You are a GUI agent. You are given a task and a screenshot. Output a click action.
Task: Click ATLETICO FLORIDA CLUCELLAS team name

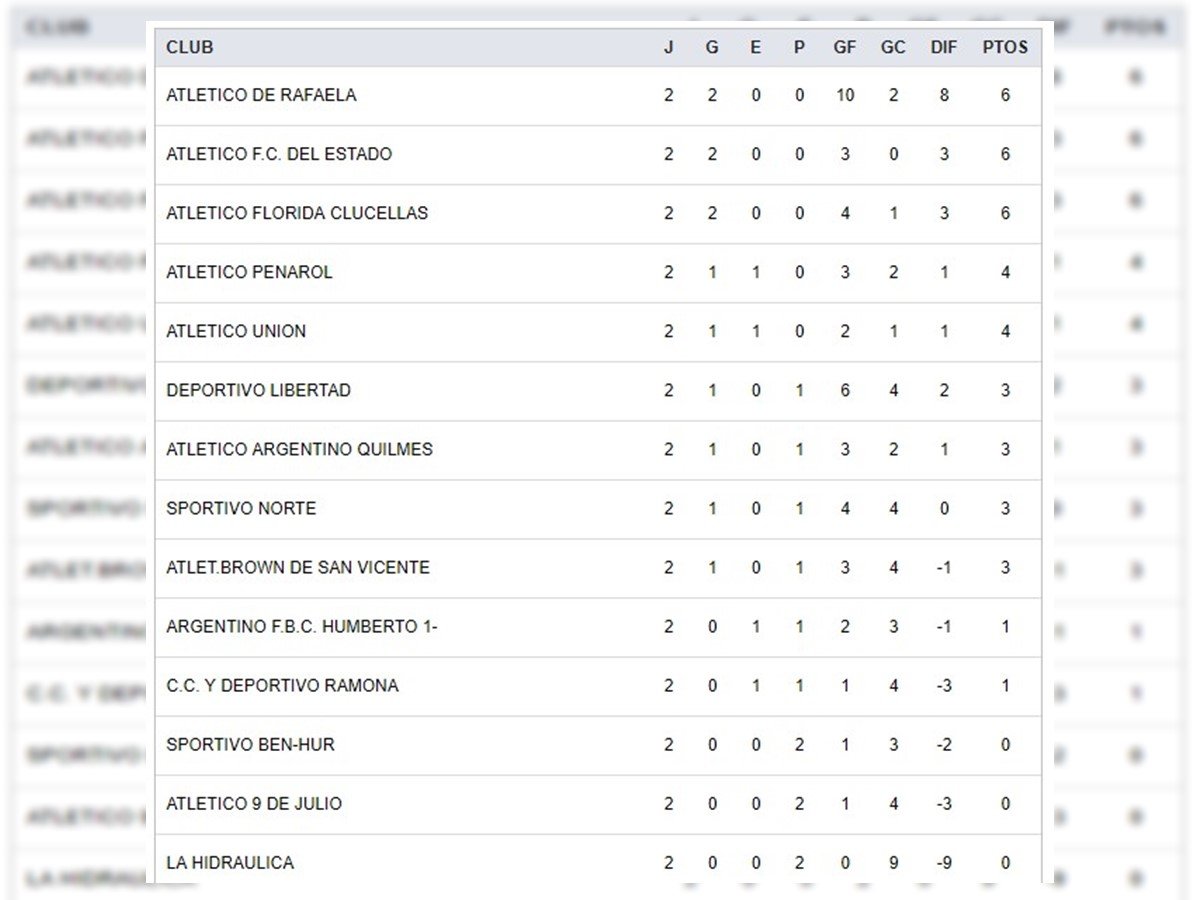pyautogui.click(x=297, y=213)
